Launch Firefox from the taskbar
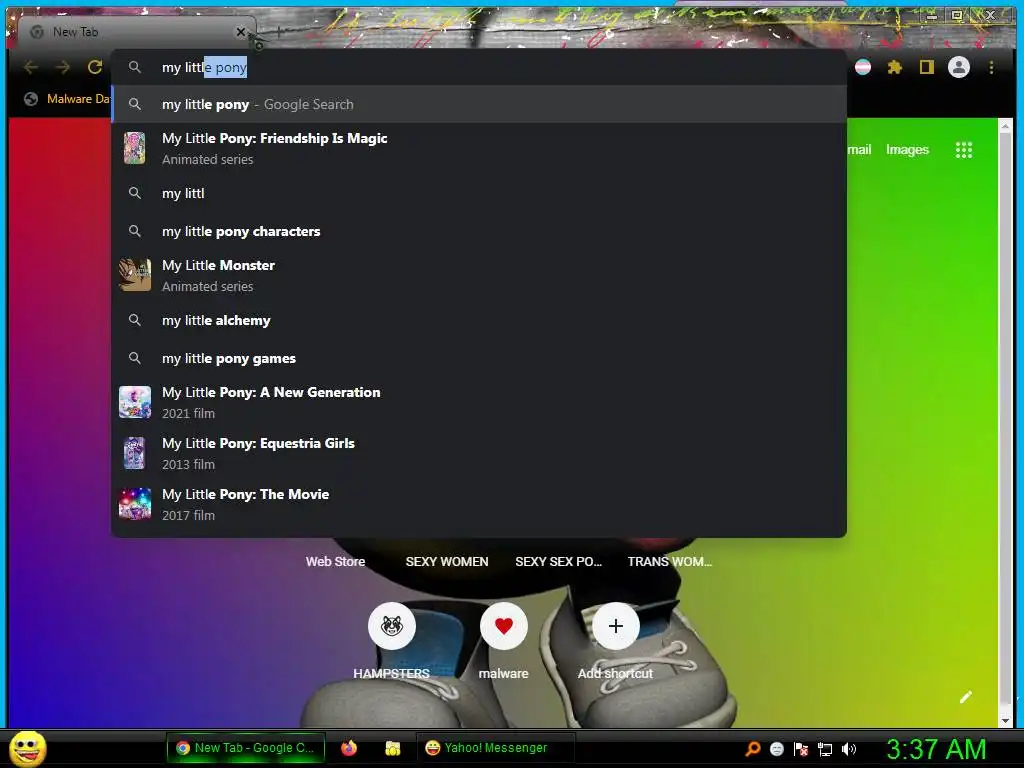This screenshot has height=768, width=1024. point(349,748)
